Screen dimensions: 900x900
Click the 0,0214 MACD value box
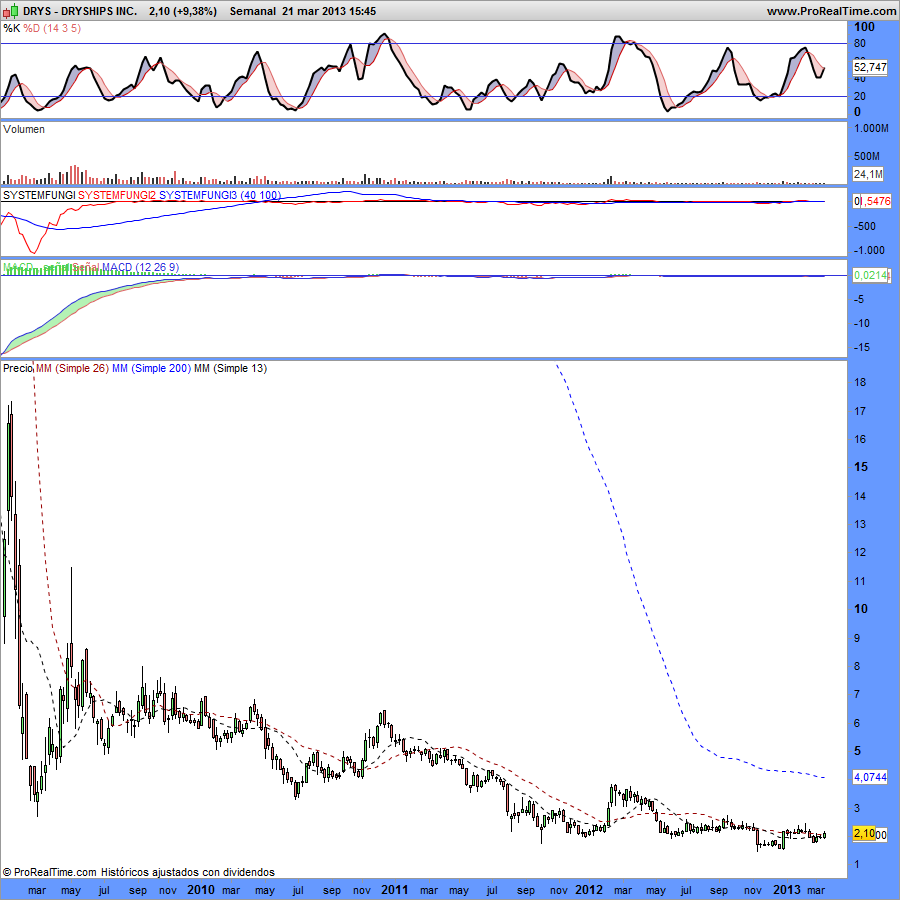pyautogui.click(x=871, y=276)
